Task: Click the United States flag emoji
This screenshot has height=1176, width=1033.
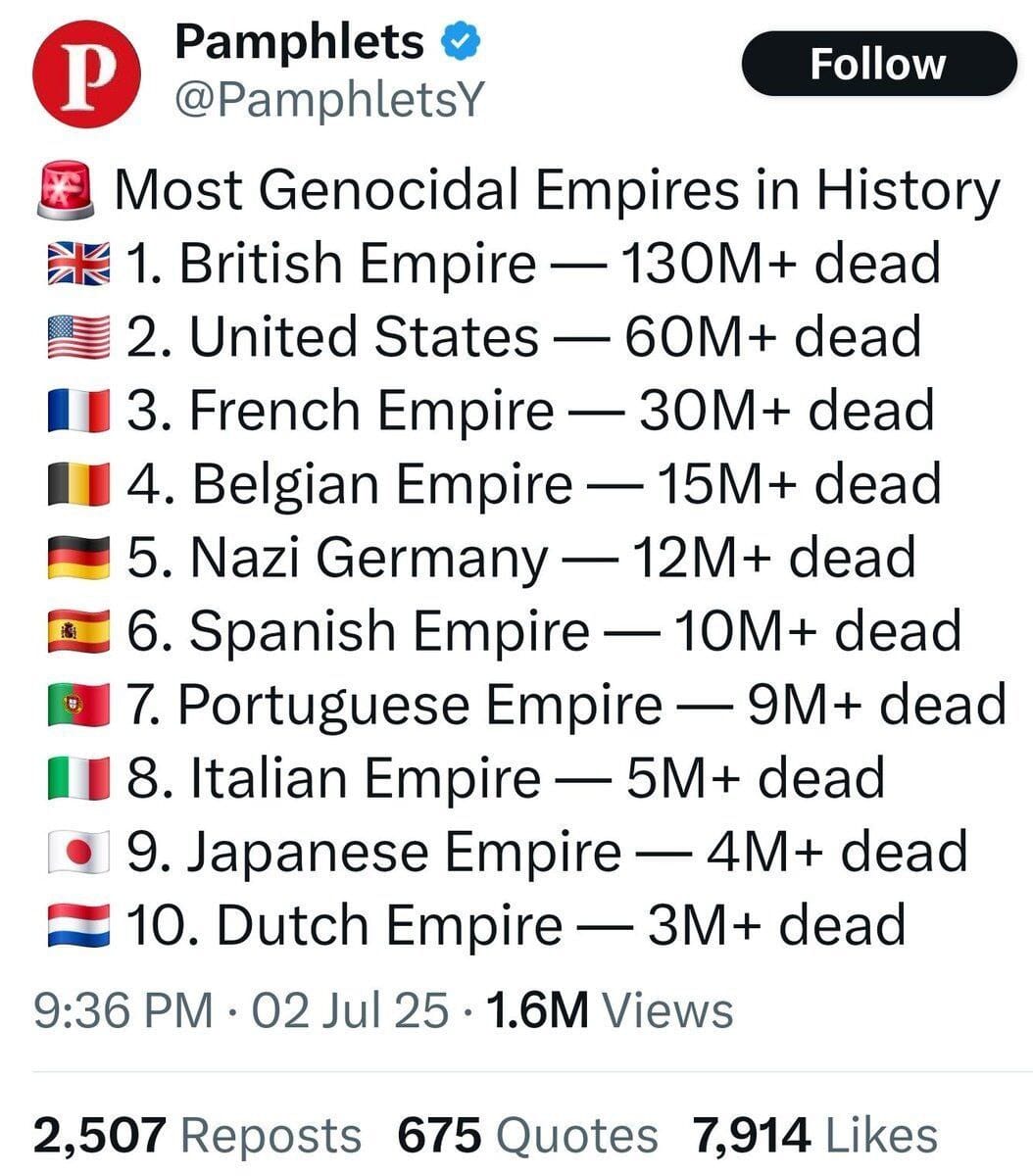Action: point(78,338)
